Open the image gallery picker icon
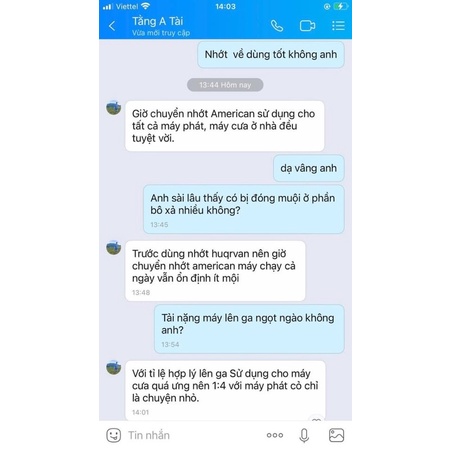This screenshot has height=450, width=450. (x=336, y=435)
